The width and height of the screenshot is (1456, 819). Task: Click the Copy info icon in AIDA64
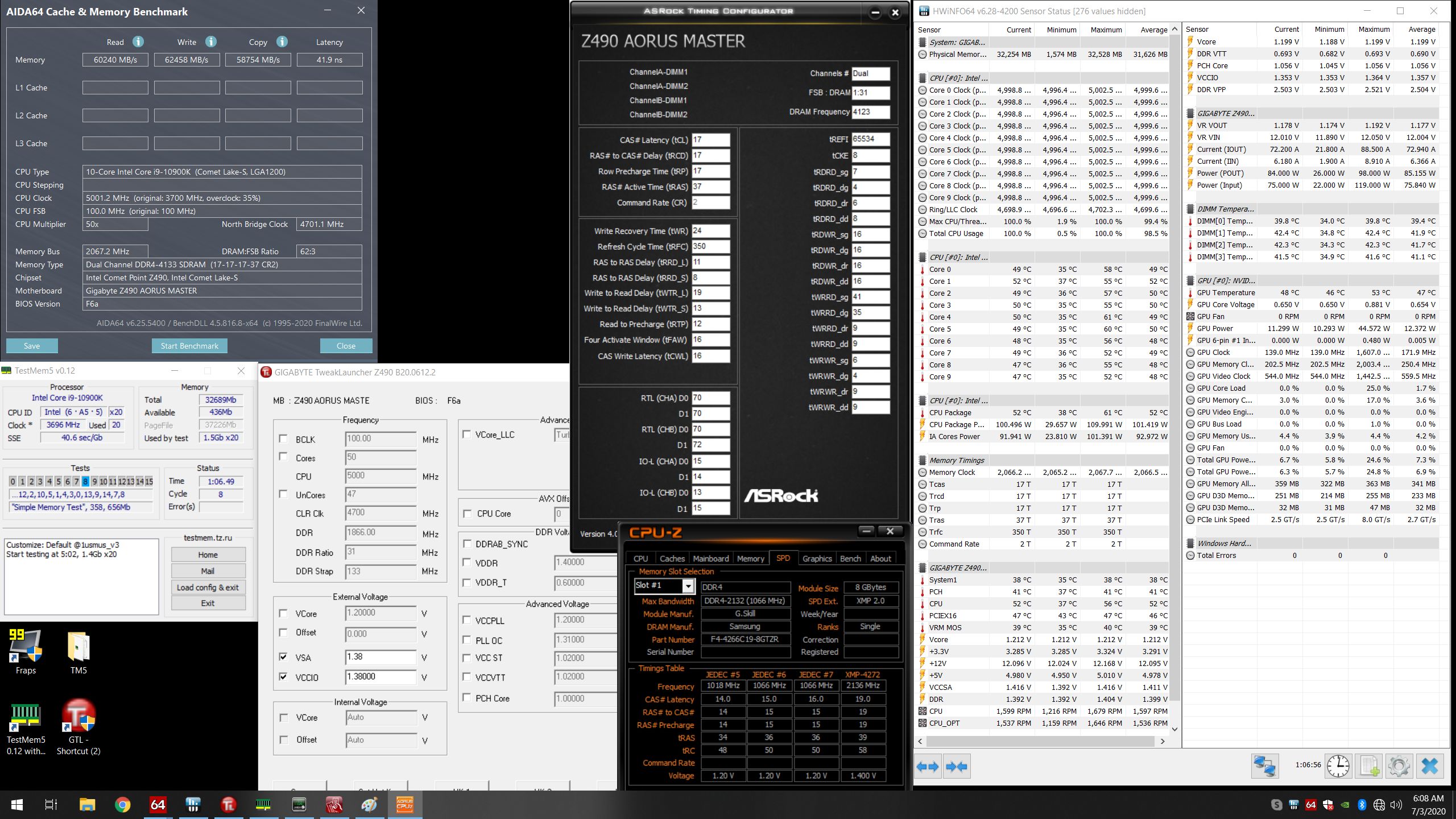tap(282, 42)
